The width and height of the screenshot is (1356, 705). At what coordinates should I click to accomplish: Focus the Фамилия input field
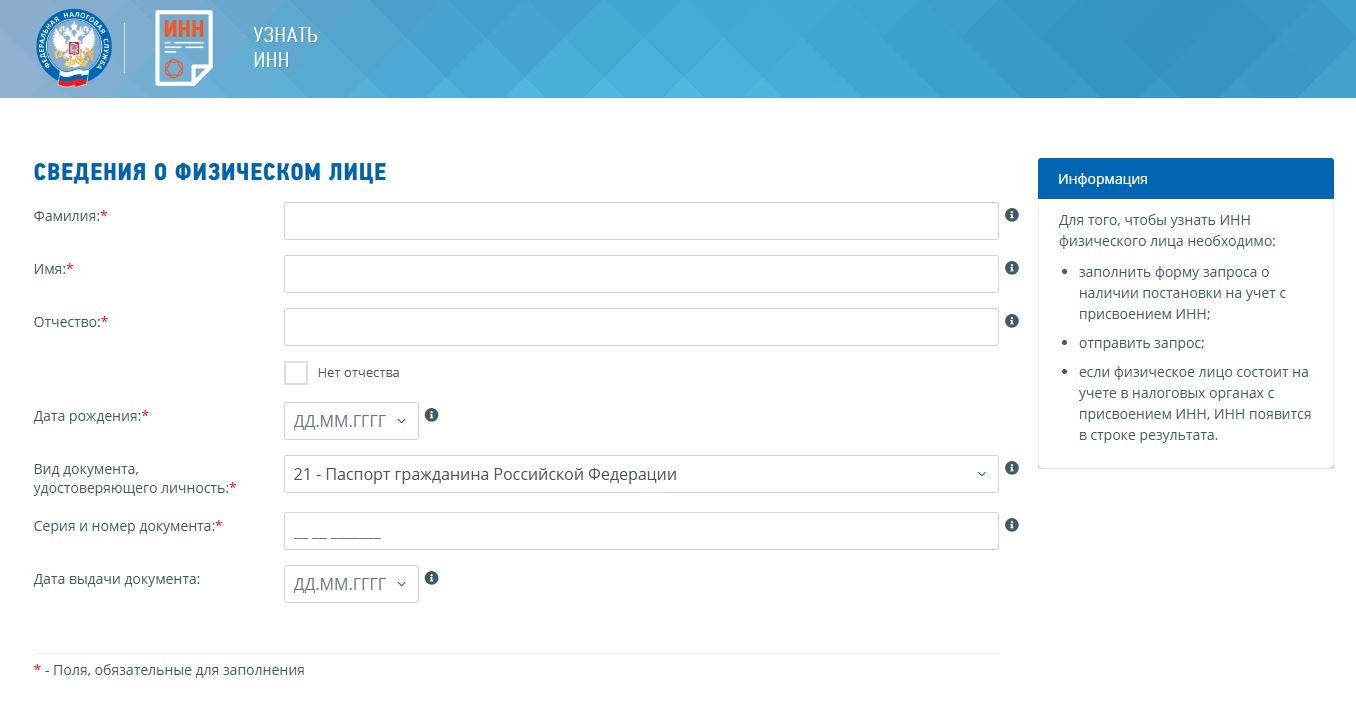[641, 221]
